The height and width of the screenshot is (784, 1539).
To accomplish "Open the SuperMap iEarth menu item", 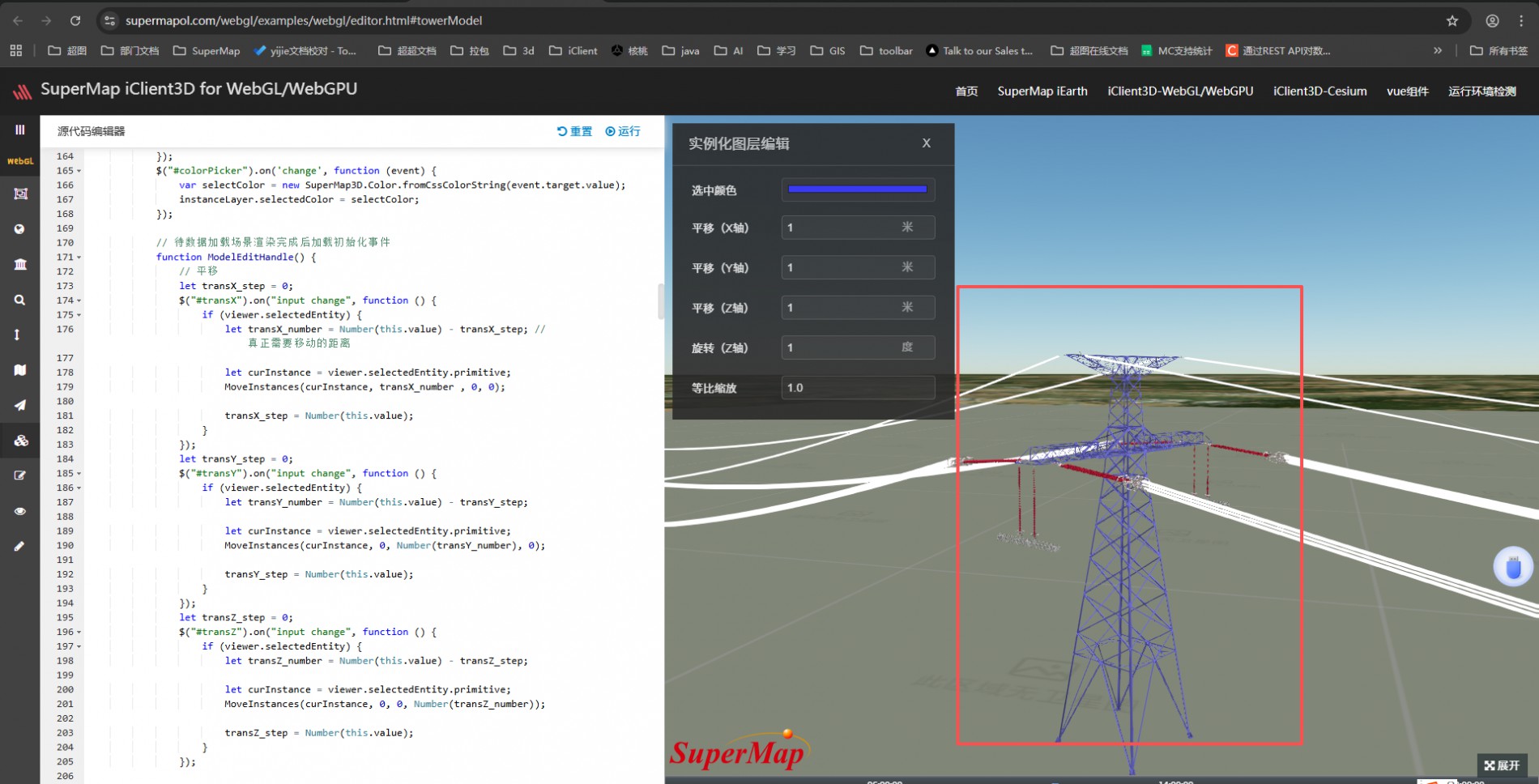I will (1042, 91).
